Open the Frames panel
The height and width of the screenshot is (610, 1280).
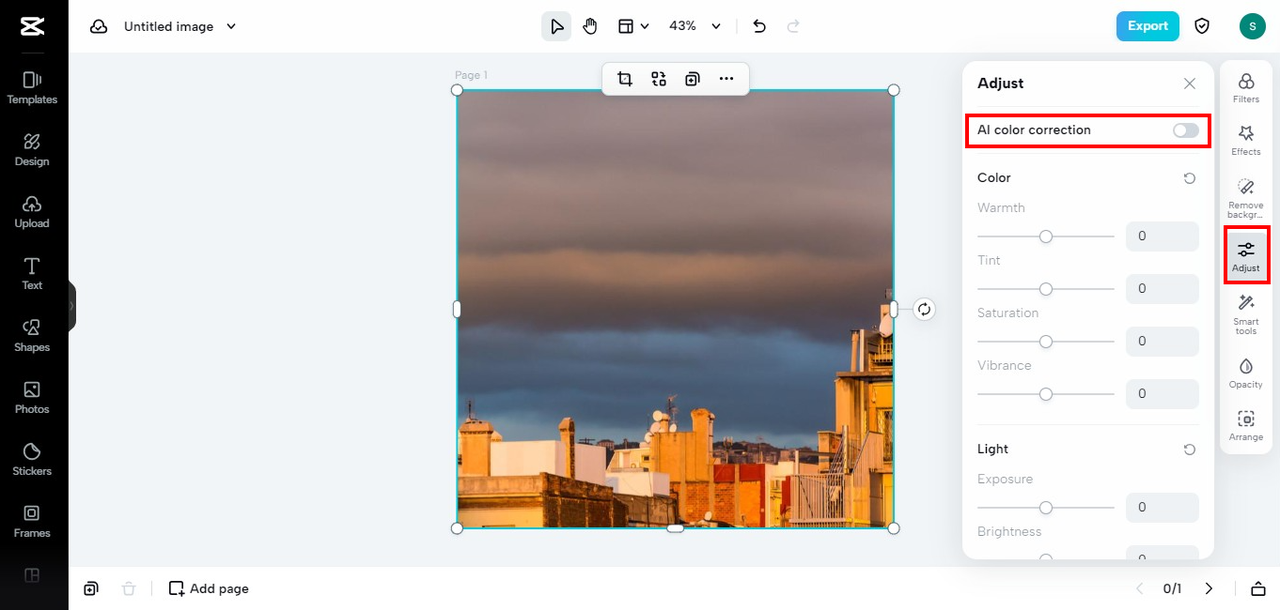32,522
